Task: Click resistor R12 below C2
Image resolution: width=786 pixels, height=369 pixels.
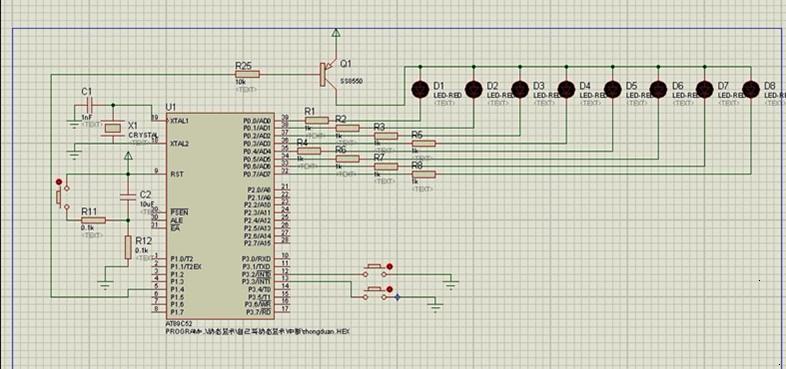Action: 128,247
